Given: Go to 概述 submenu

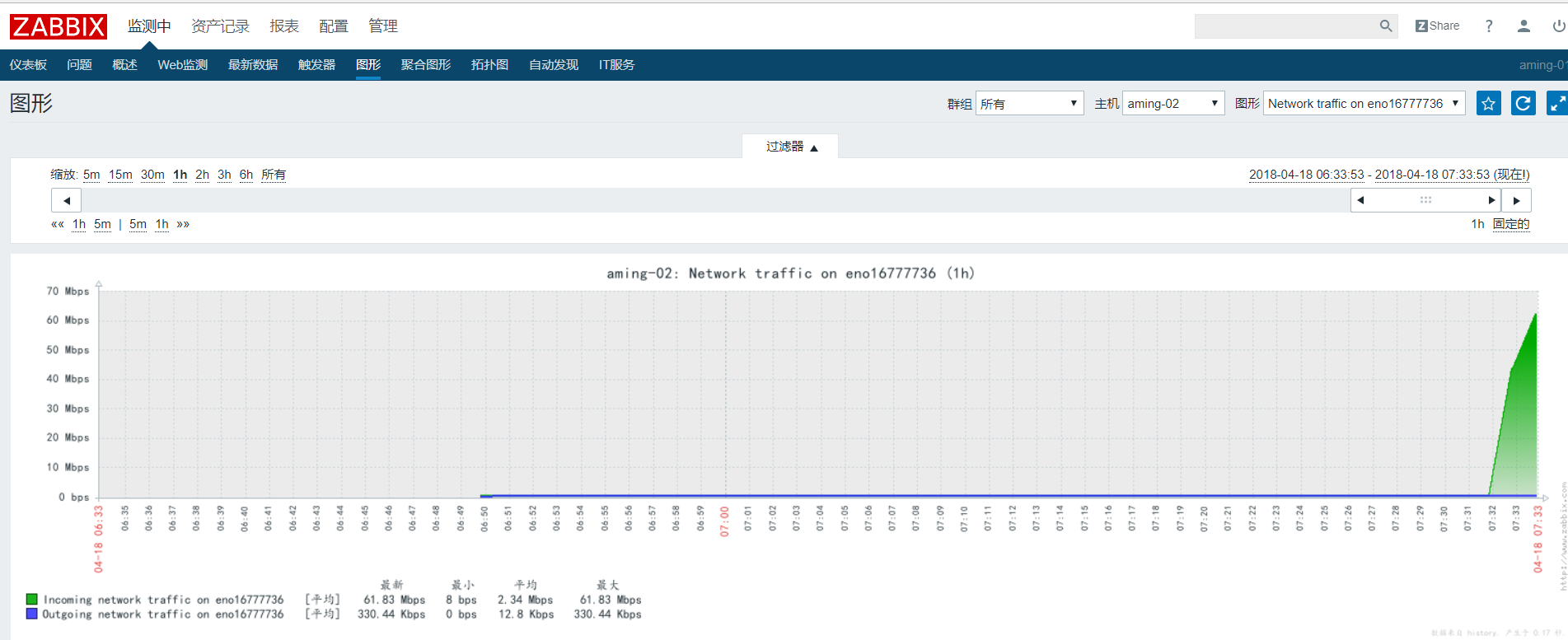Looking at the screenshot, I should click(x=124, y=64).
